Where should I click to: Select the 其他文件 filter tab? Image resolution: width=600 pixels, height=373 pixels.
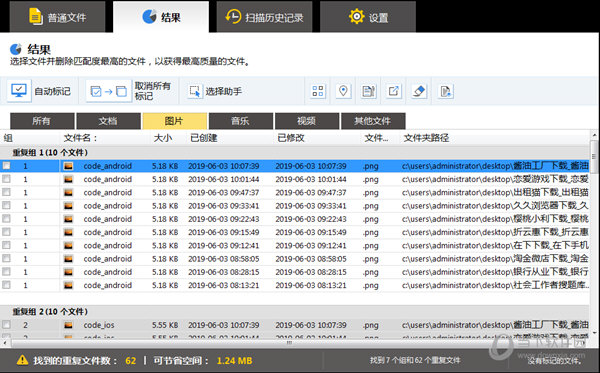(x=373, y=121)
